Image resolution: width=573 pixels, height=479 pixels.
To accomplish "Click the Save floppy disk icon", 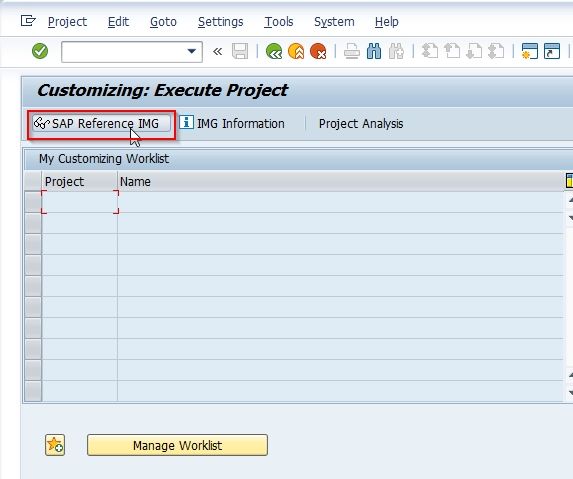I will pyautogui.click(x=240, y=51).
